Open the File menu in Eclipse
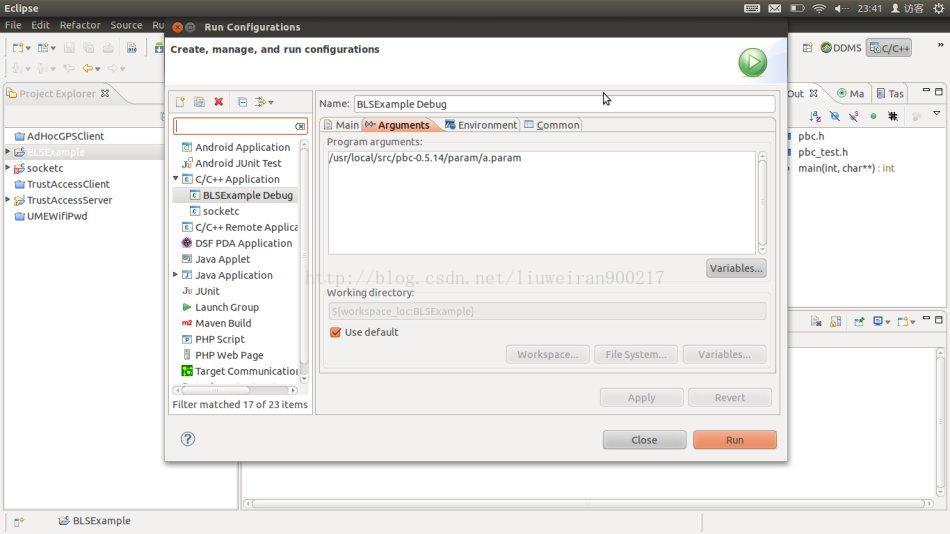Viewport: 950px width, 534px height. pos(13,25)
